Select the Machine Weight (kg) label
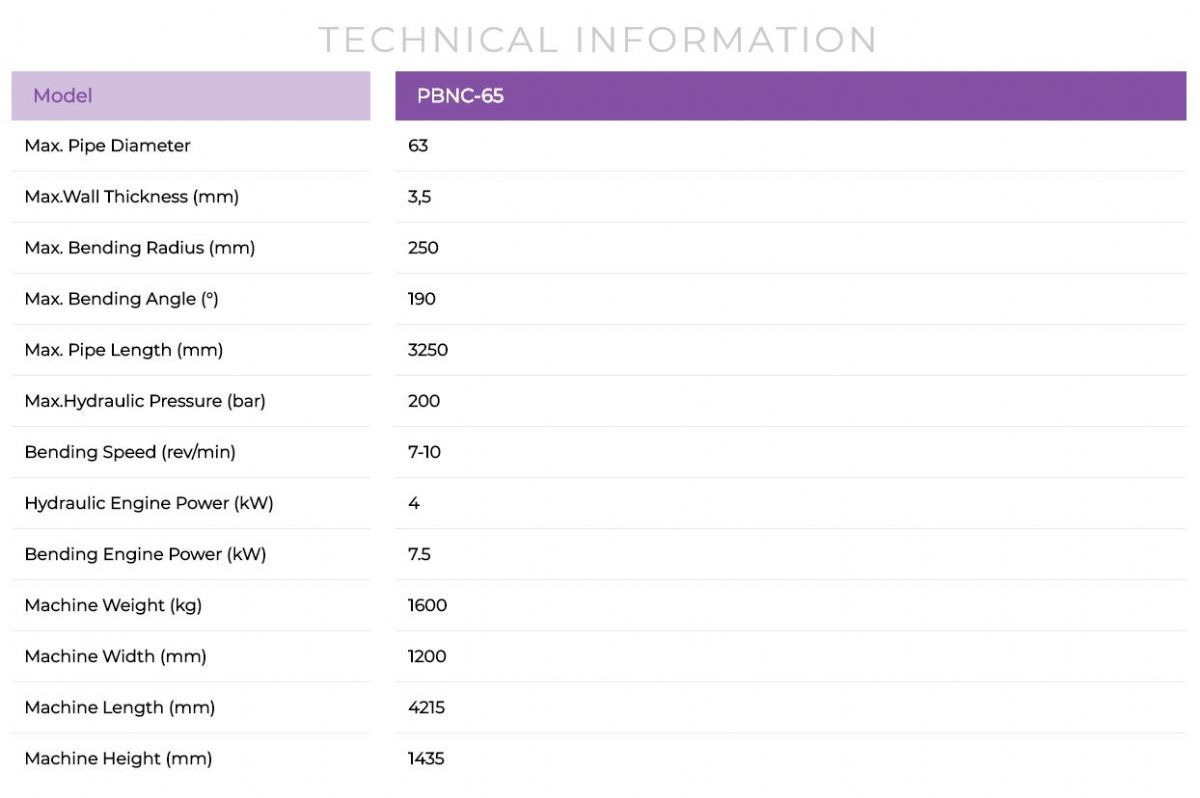Viewport: 1200px width, 798px height. [x=113, y=605]
